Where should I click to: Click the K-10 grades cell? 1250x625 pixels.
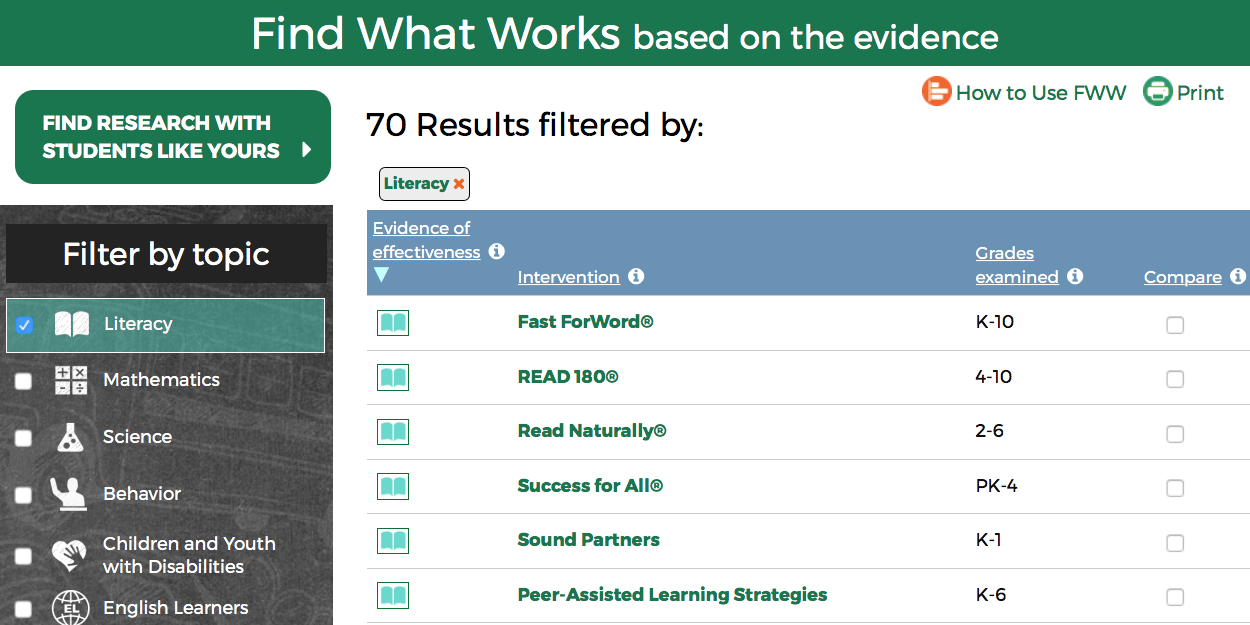click(x=997, y=322)
